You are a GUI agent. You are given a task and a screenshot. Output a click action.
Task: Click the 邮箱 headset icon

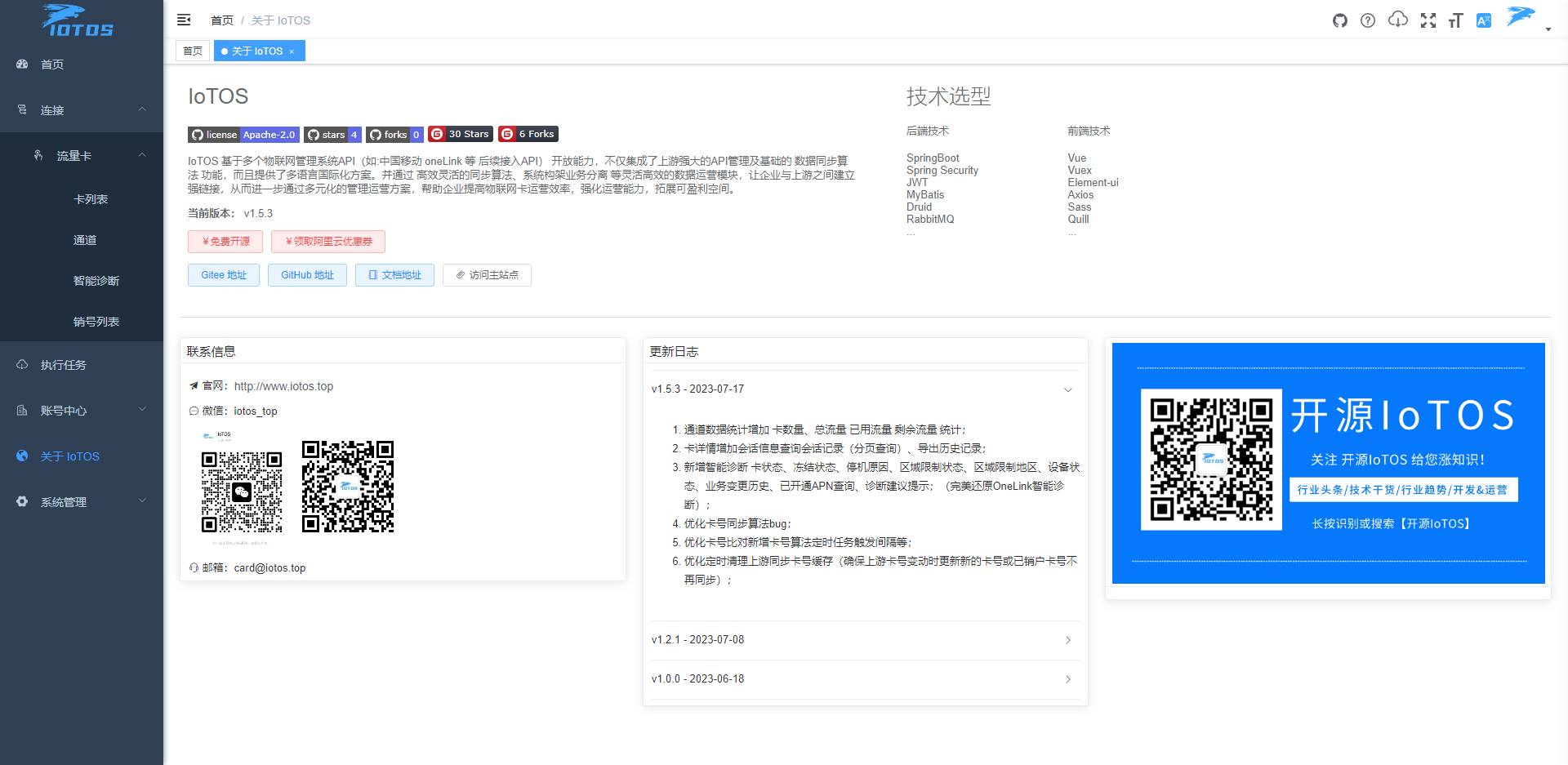[194, 567]
